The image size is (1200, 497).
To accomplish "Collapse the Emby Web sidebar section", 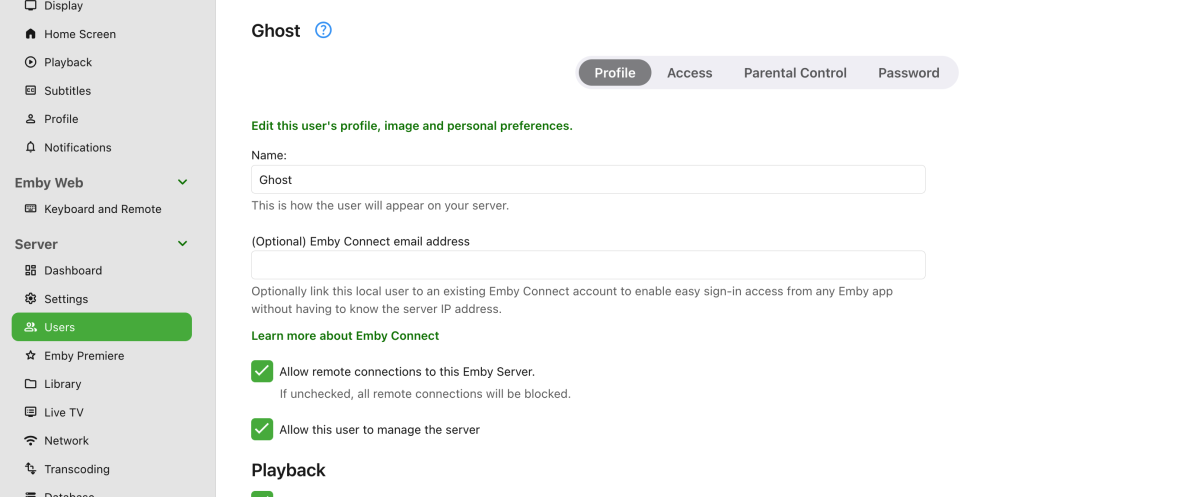I will pos(182,182).
